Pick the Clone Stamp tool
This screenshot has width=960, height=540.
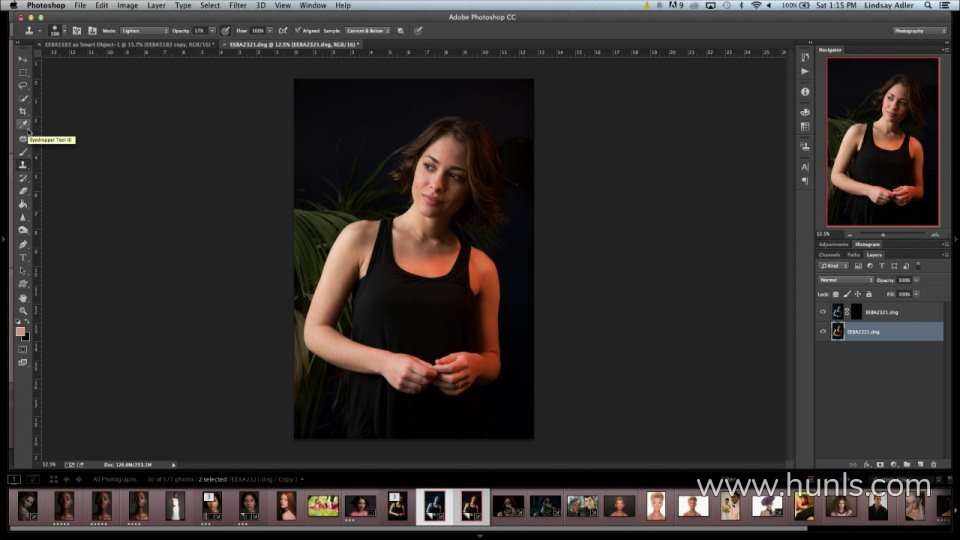click(22, 164)
